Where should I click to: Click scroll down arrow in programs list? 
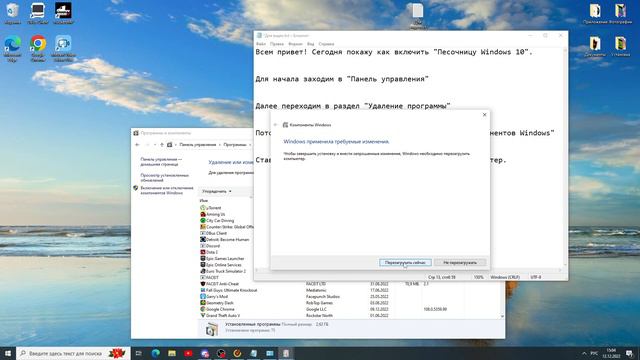click(x=502, y=316)
